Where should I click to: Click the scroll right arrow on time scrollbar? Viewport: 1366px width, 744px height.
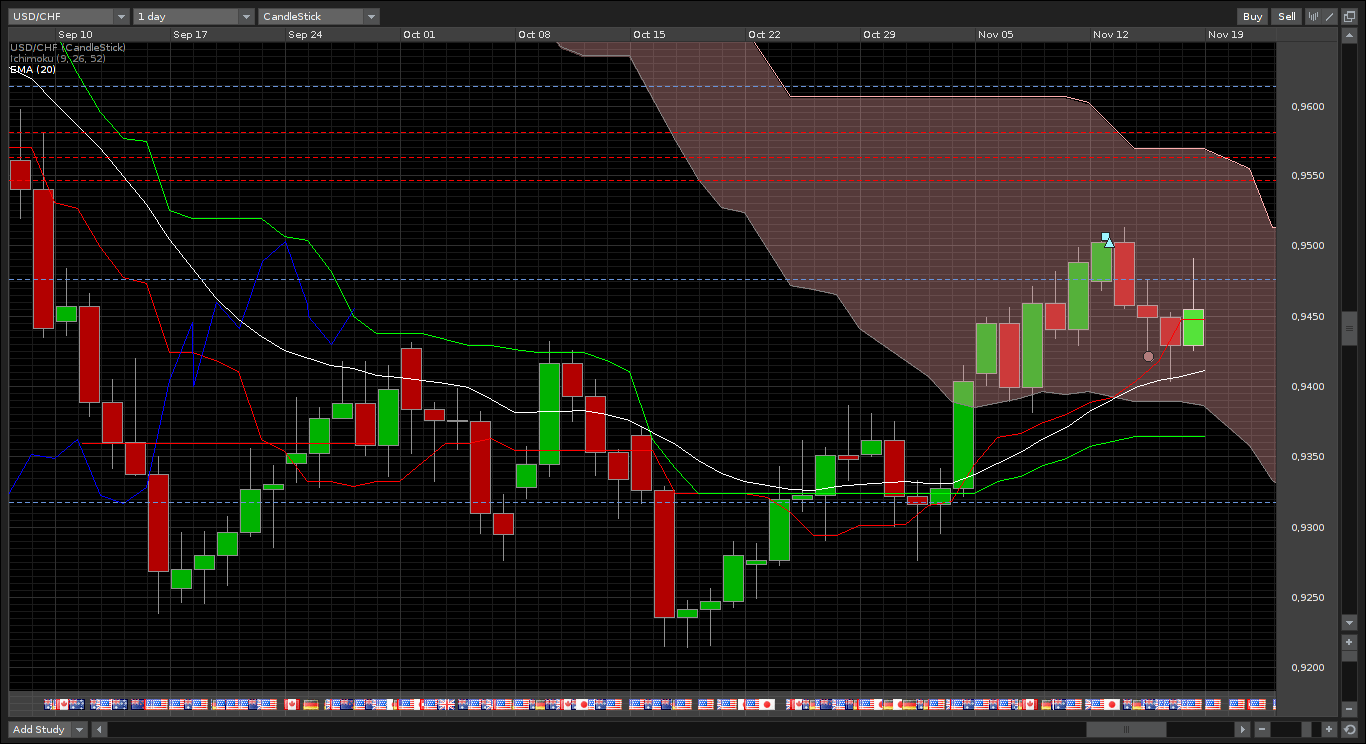click(x=1242, y=729)
